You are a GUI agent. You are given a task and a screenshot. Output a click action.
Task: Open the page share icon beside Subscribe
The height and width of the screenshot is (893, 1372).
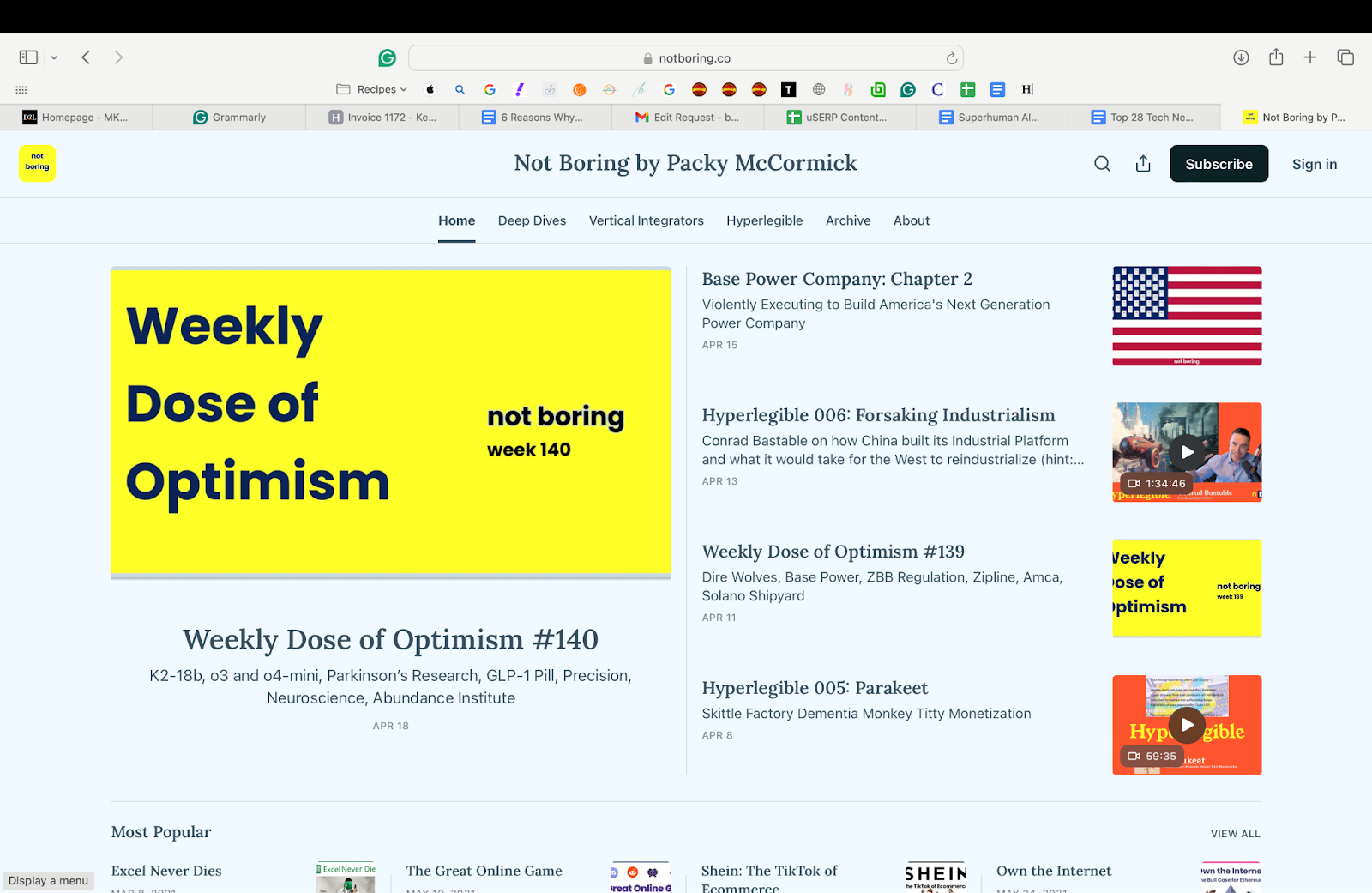tap(1143, 164)
